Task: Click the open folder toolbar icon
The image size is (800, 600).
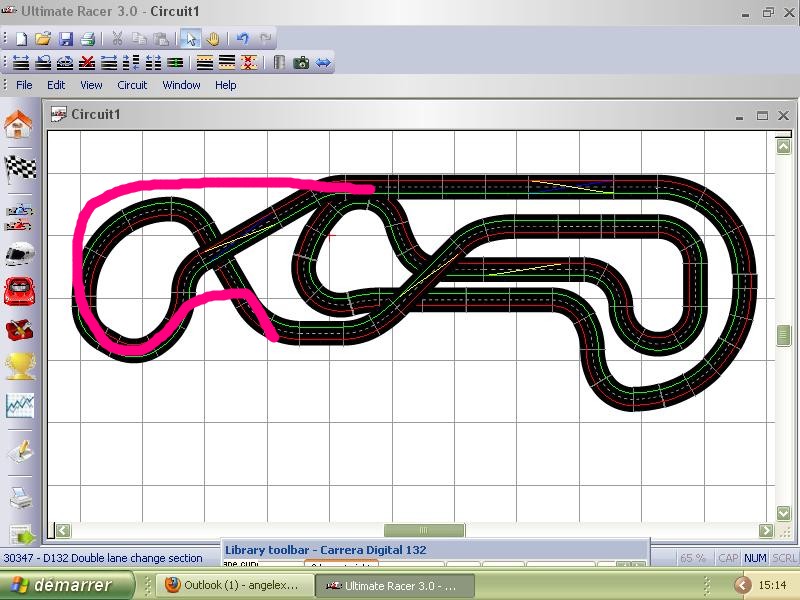Action: pyautogui.click(x=43, y=39)
